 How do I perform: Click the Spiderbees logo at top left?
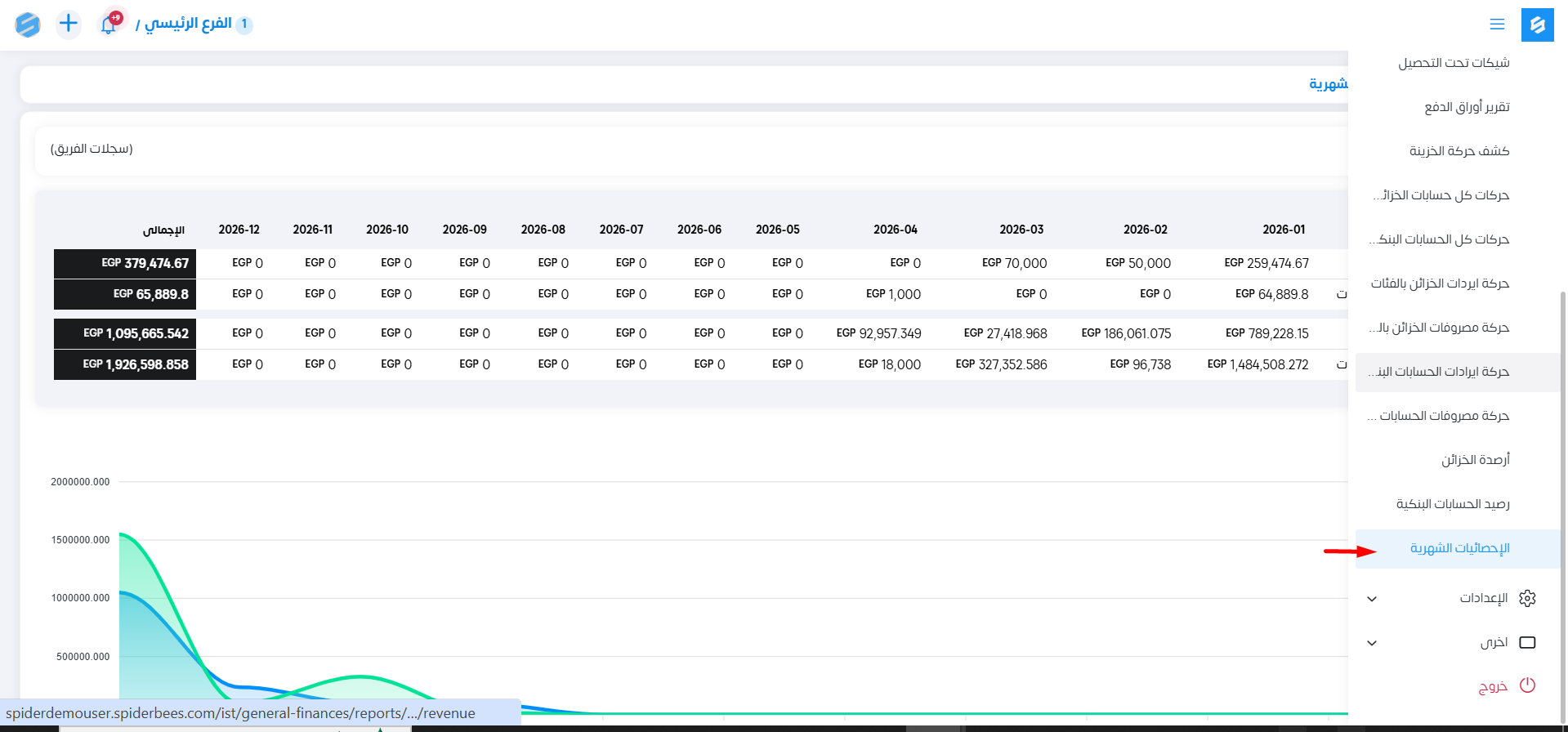click(28, 25)
